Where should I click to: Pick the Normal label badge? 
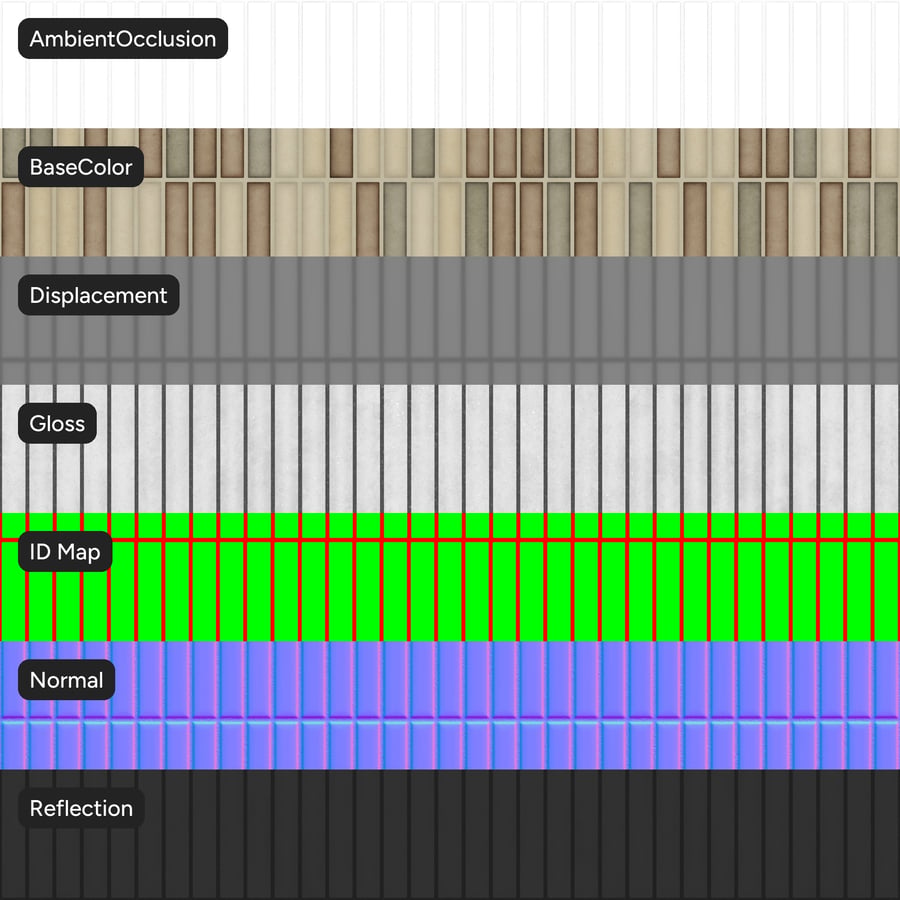(67, 680)
